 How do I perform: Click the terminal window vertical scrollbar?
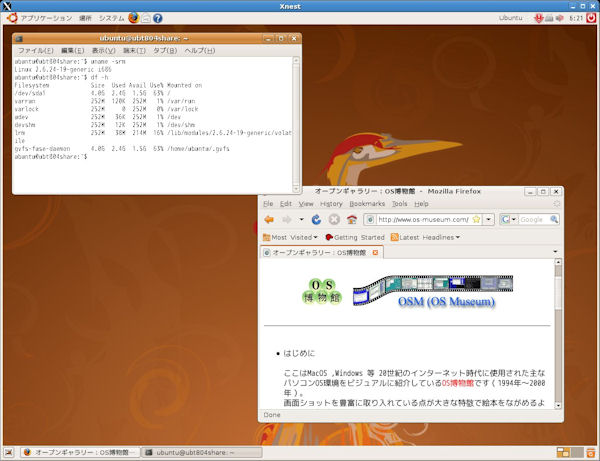tap(296, 125)
